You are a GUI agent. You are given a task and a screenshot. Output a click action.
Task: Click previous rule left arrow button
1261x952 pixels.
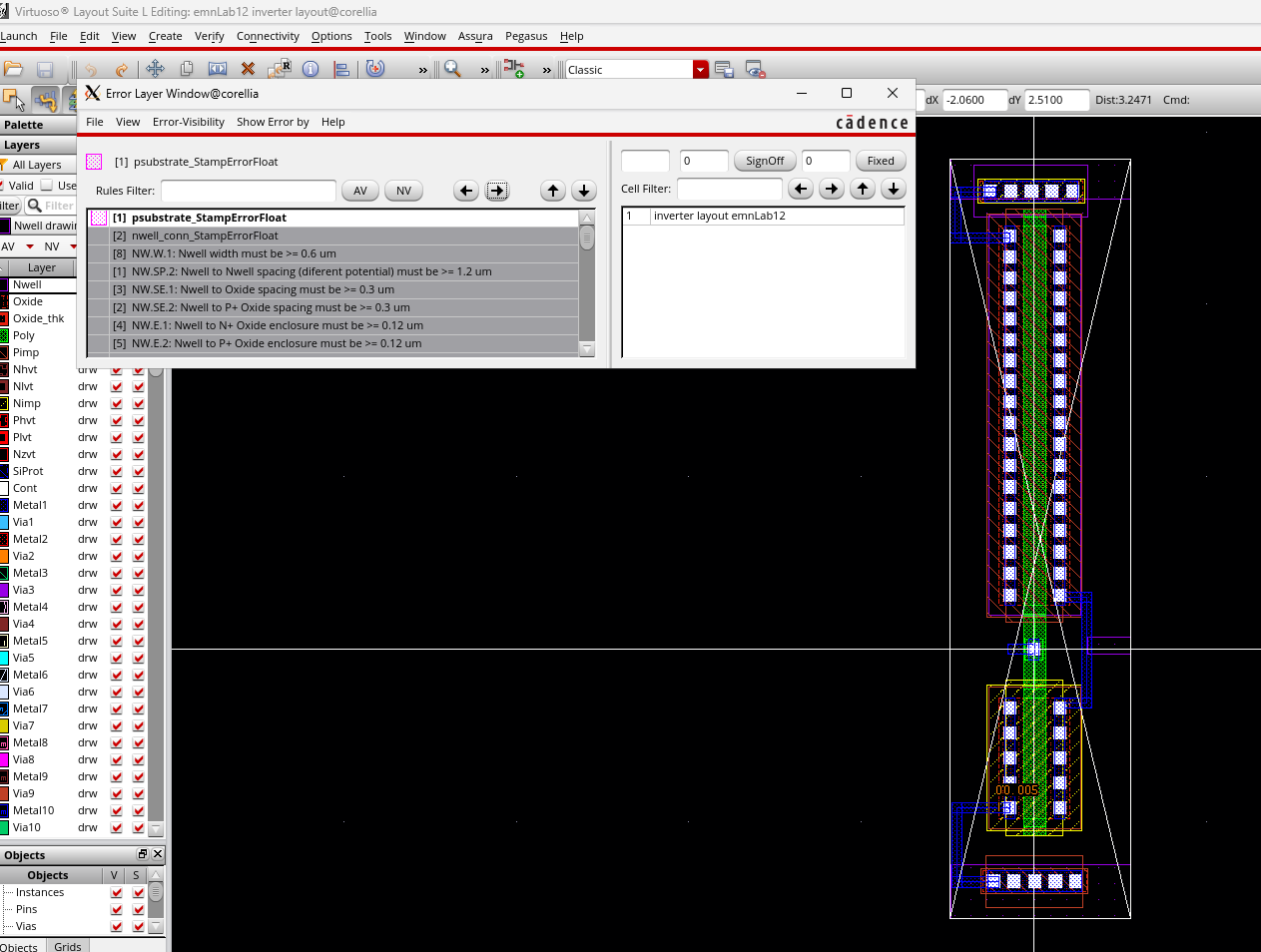[x=466, y=191]
